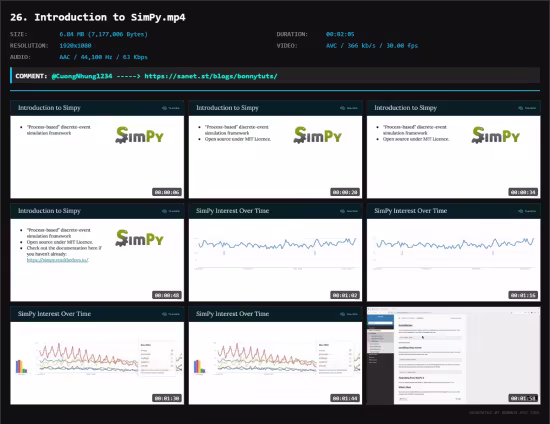Click the video title "26. Introduction to SimPy.mp4"
This screenshot has width=550, height=424.
click(x=98, y=17)
